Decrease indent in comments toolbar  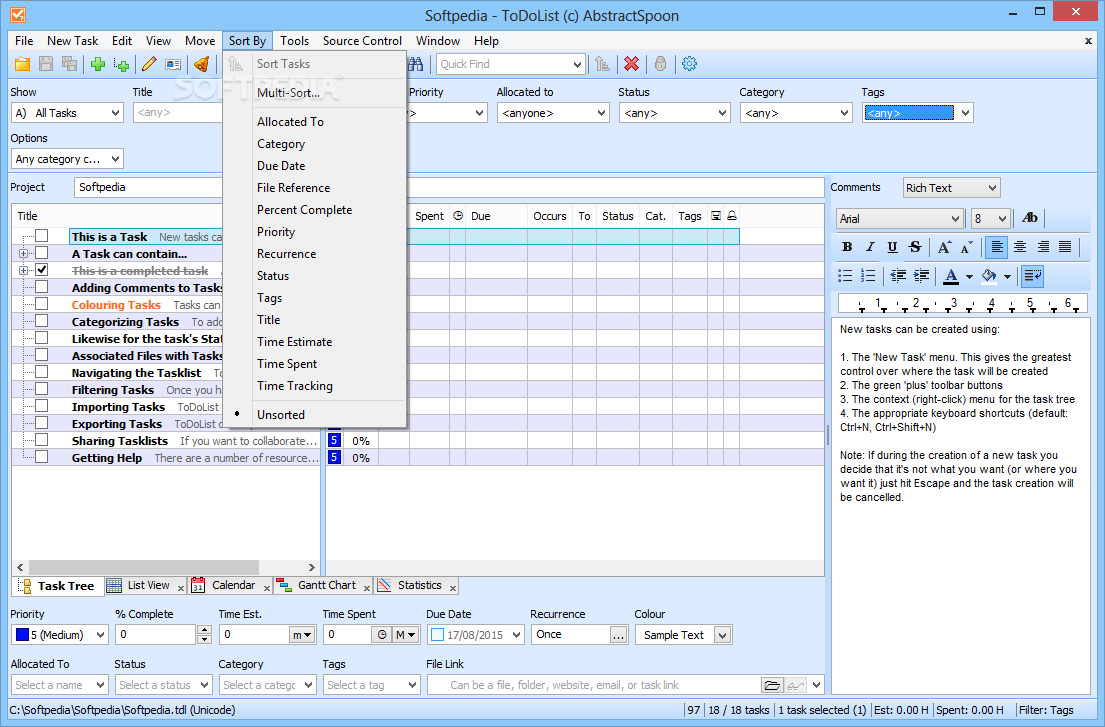coord(898,275)
